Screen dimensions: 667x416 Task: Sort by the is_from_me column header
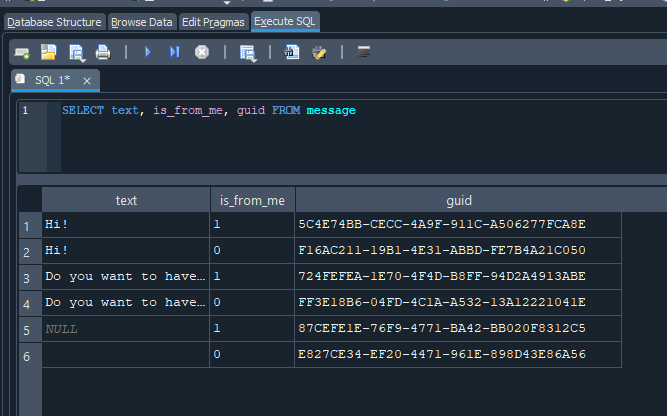pyautogui.click(x=252, y=200)
